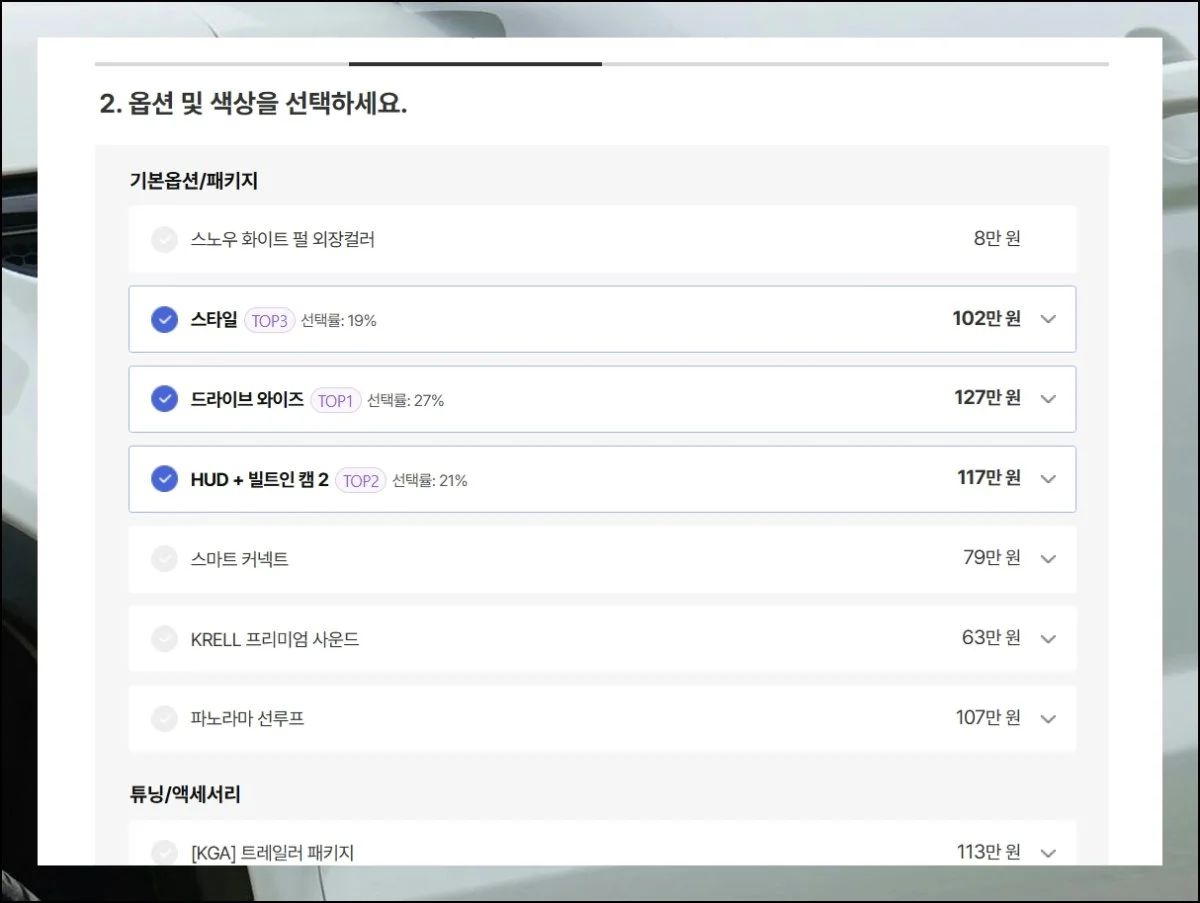Expand the 스마트 커넥트 chevron
1200x903 pixels.
point(1048,559)
